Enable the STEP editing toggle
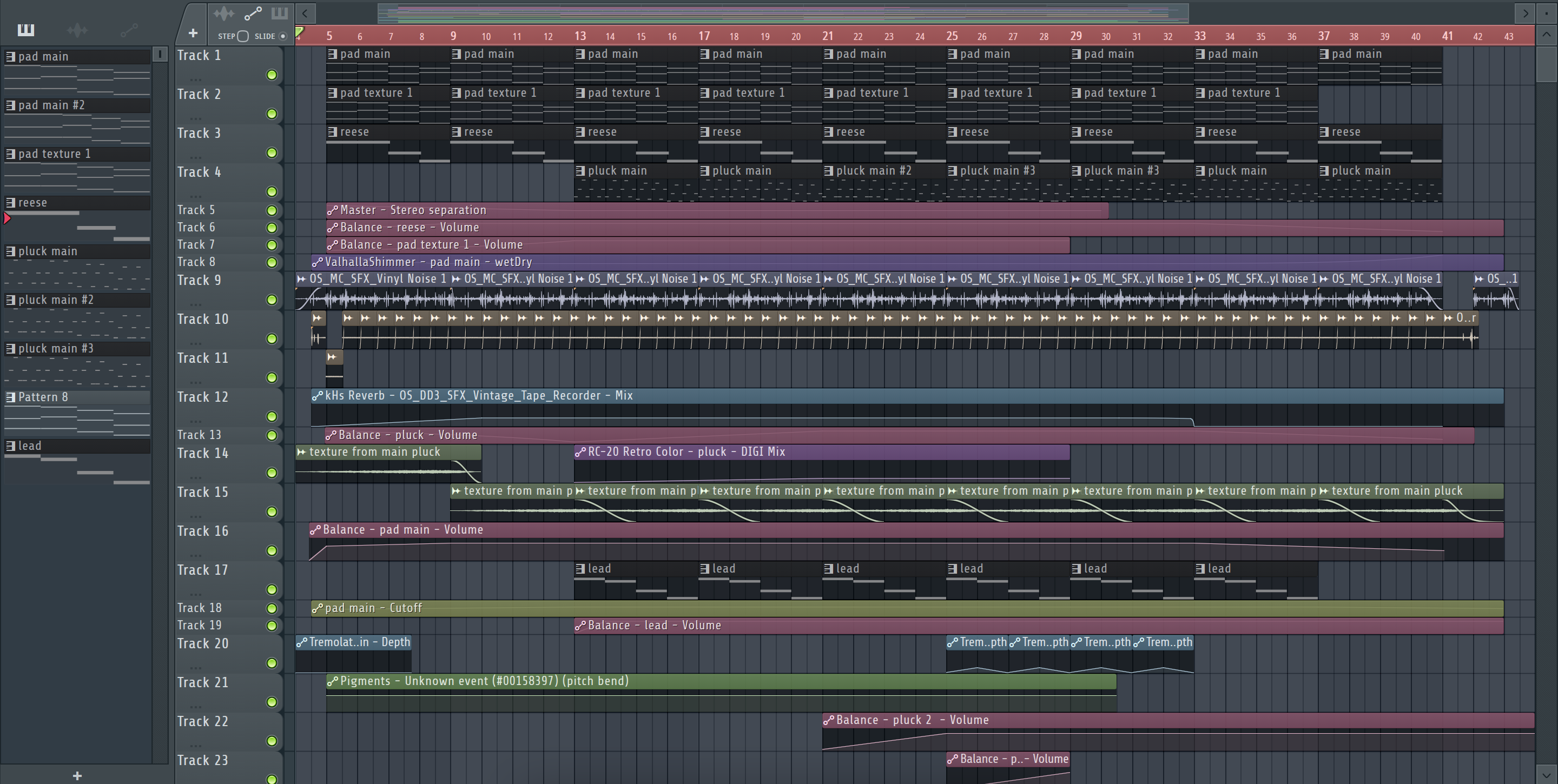This screenshot has height=784, width=1558. tap(242, 36)
